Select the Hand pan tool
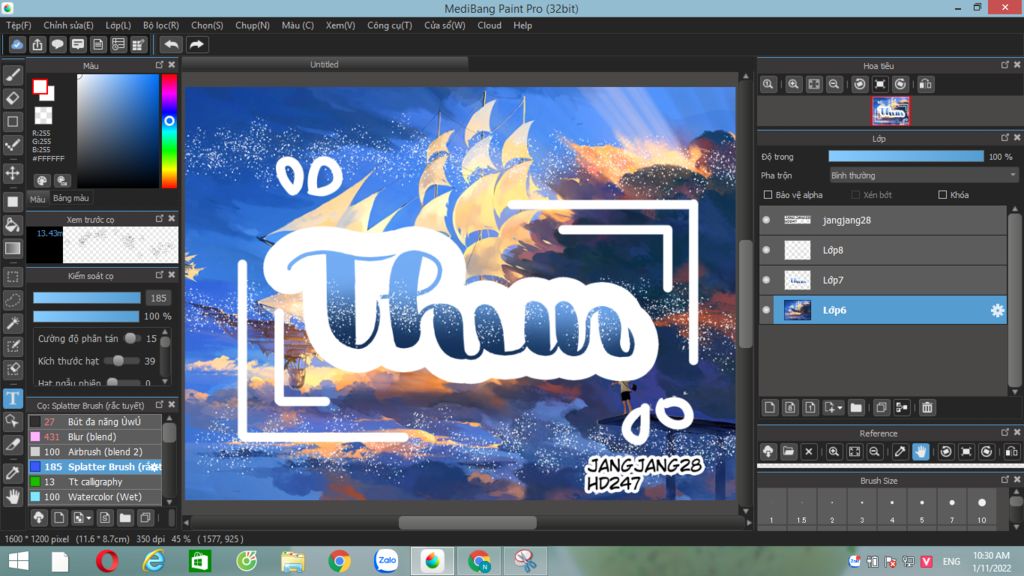1024x576 pixels. tap(12, 496)
